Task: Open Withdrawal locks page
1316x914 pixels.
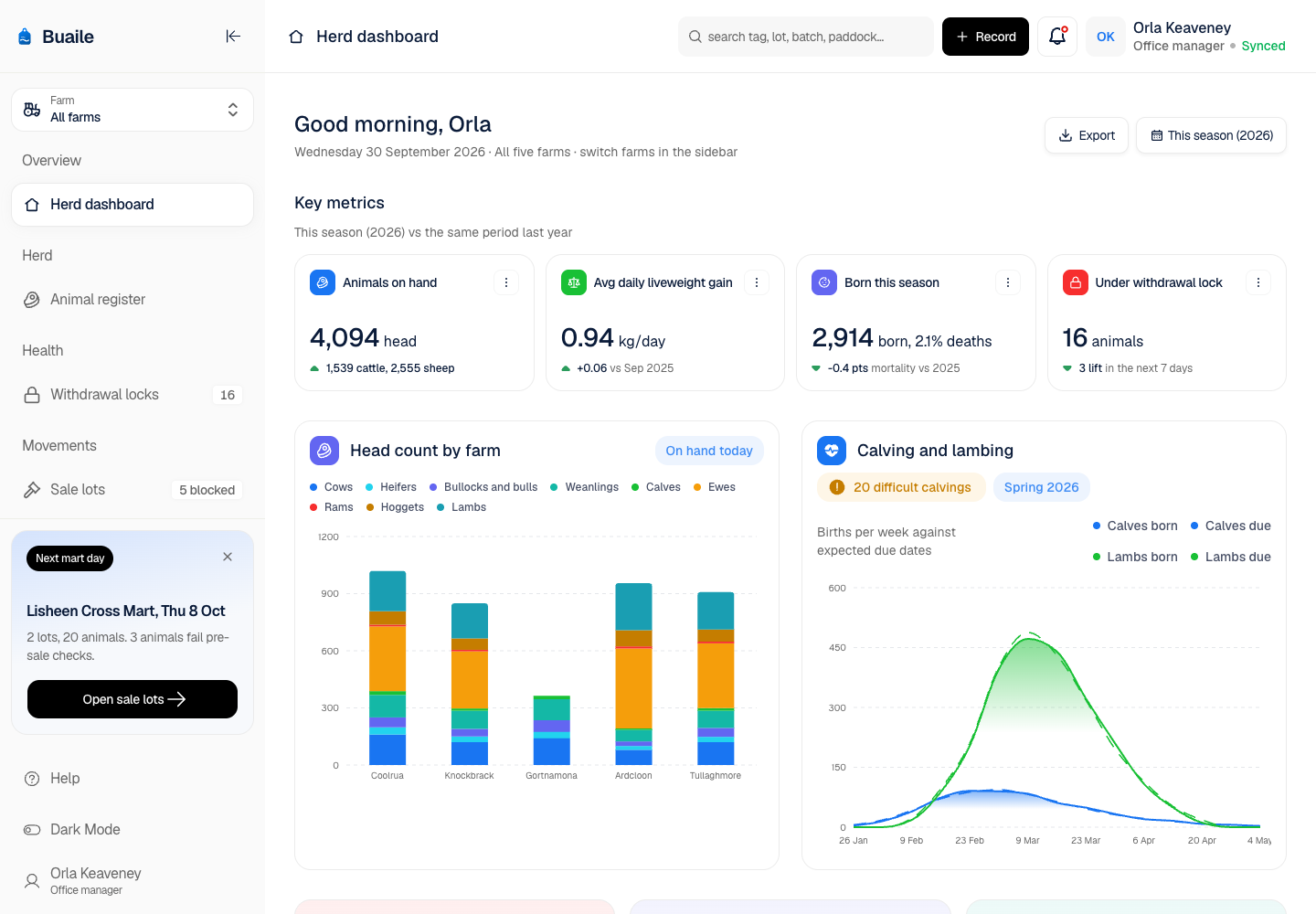Action: coord(133,395)
